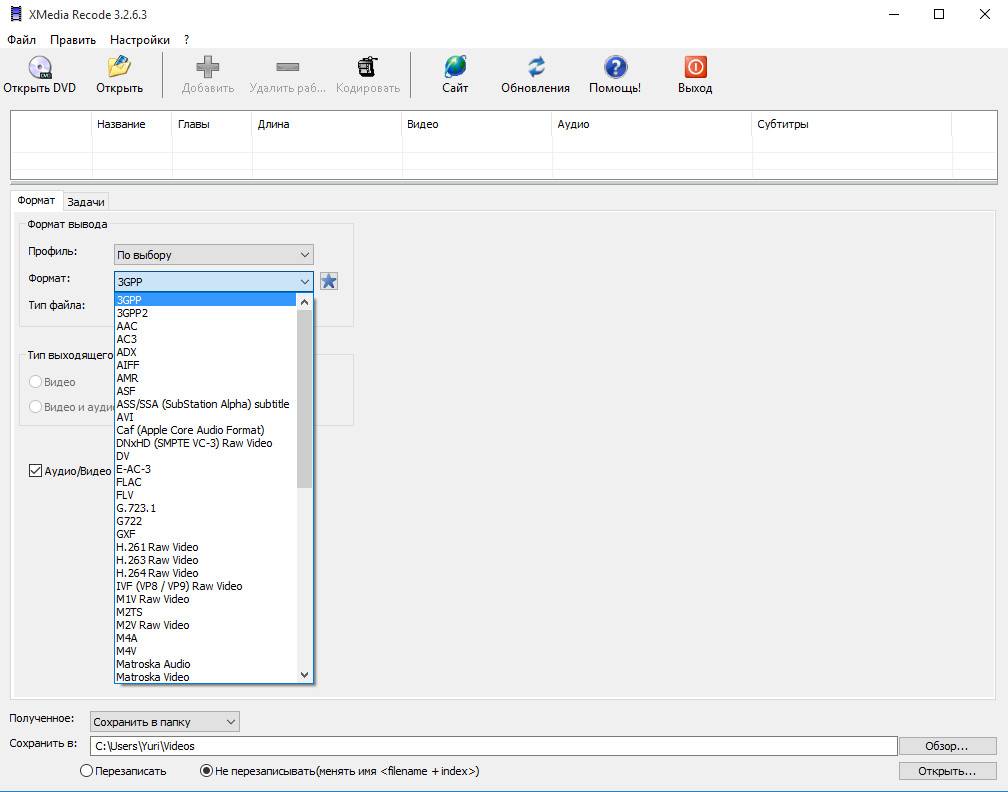Choose M2TS from the format list
The image size is (1008, 792).
click(206, 612)
